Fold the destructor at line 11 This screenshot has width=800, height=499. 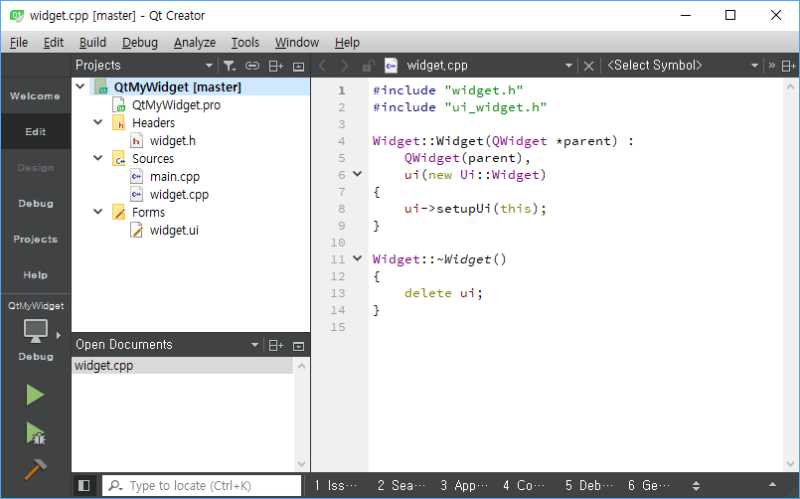(x=358, y=258)
